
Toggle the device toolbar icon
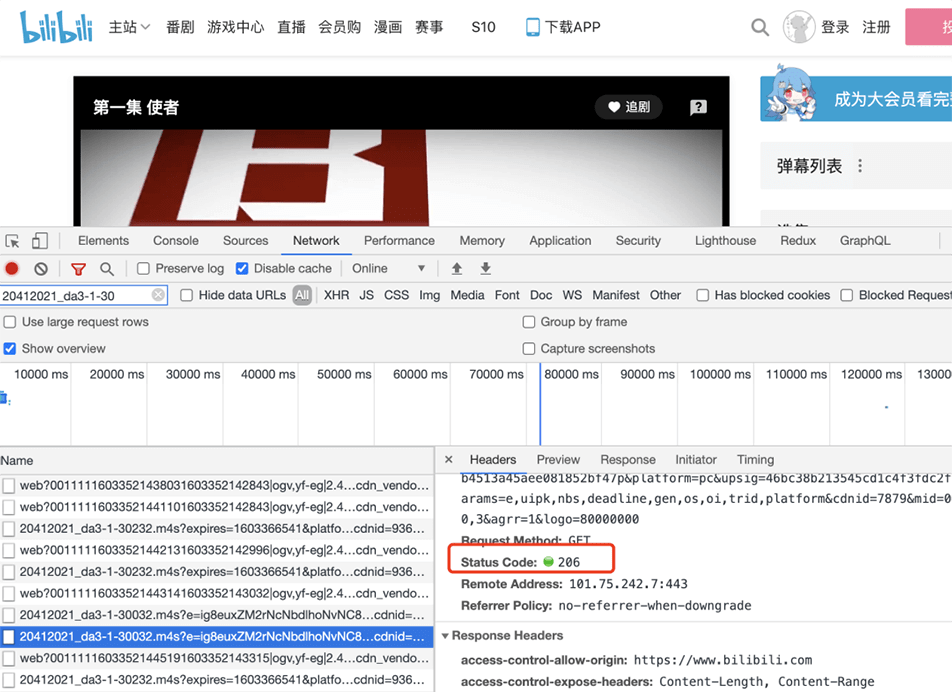tap(40, 241)
